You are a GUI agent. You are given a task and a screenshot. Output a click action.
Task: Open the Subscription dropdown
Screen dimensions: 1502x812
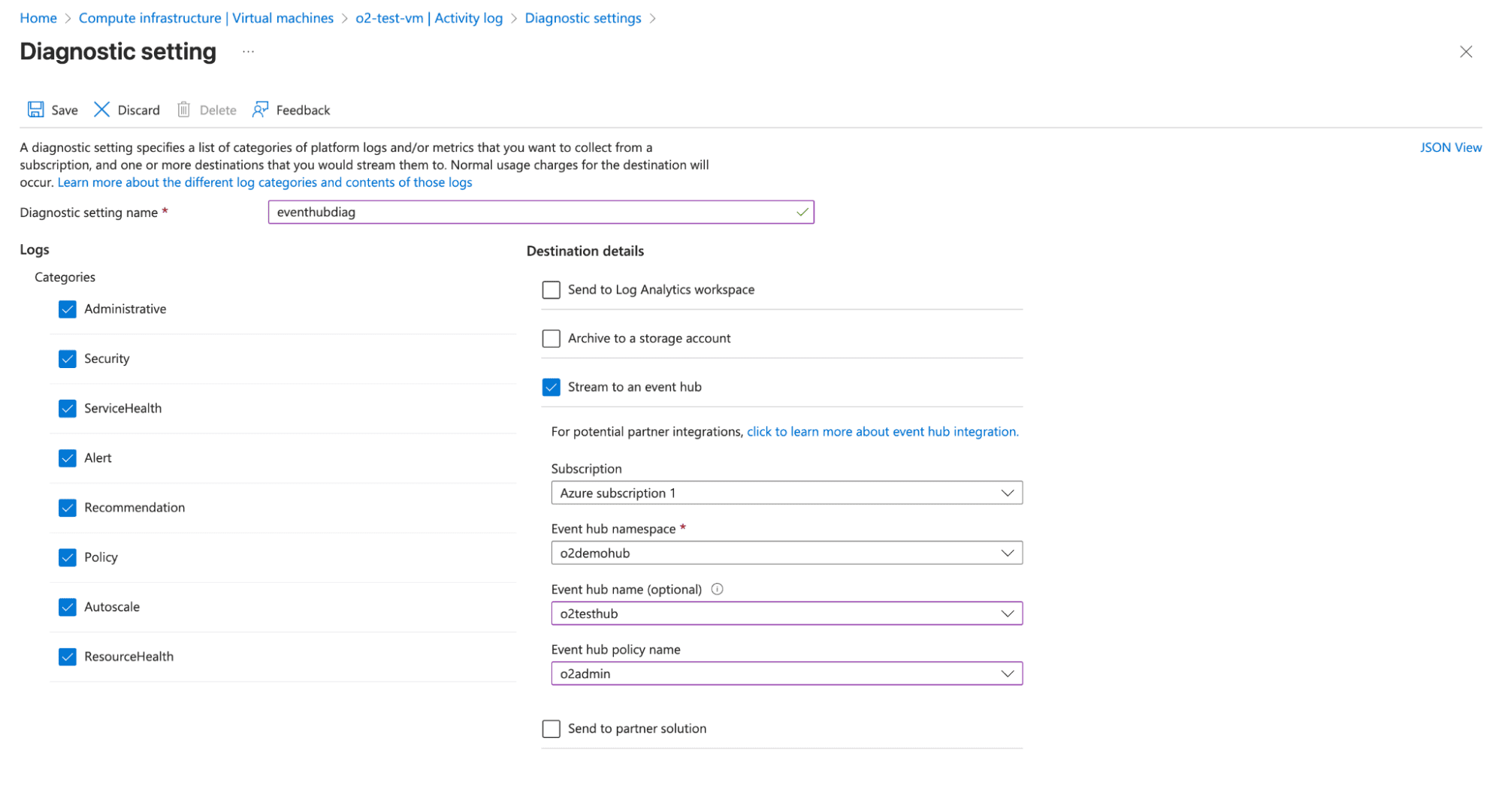tap(1008, 492)
